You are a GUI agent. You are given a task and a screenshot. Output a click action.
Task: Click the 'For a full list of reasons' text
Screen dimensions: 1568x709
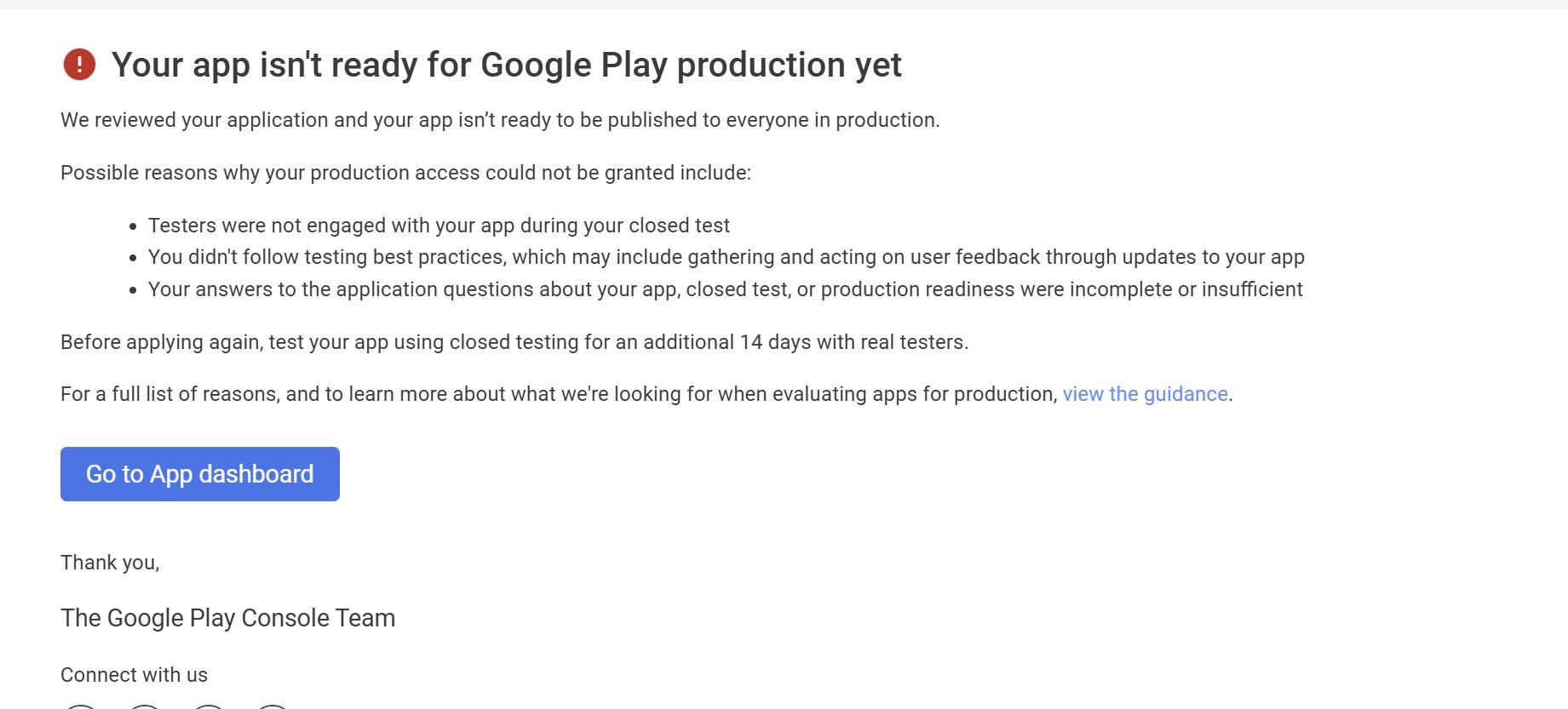(x=559, y=394)
